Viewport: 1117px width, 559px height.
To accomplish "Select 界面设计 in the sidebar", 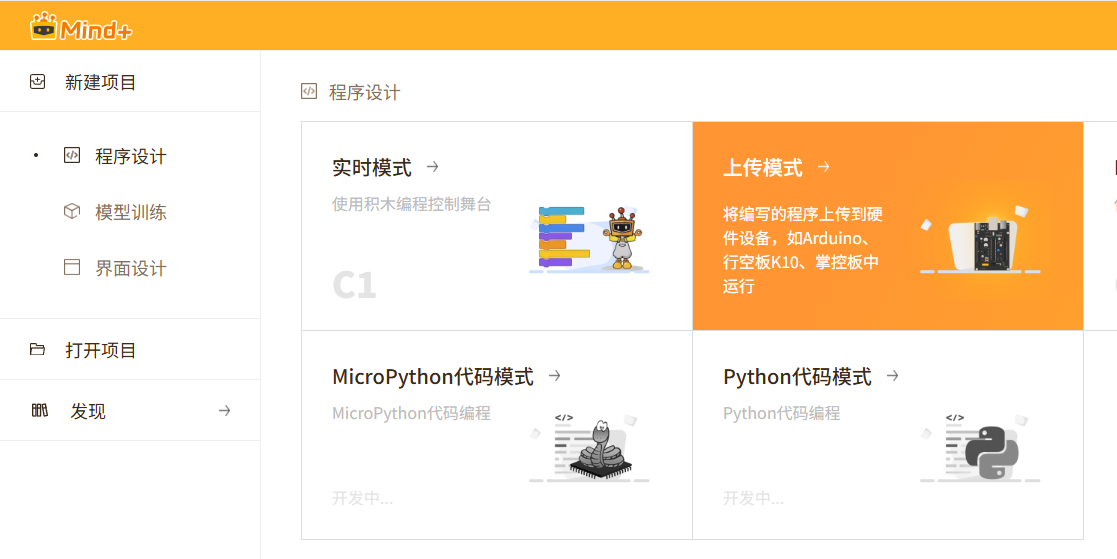I will pos(130,268).
